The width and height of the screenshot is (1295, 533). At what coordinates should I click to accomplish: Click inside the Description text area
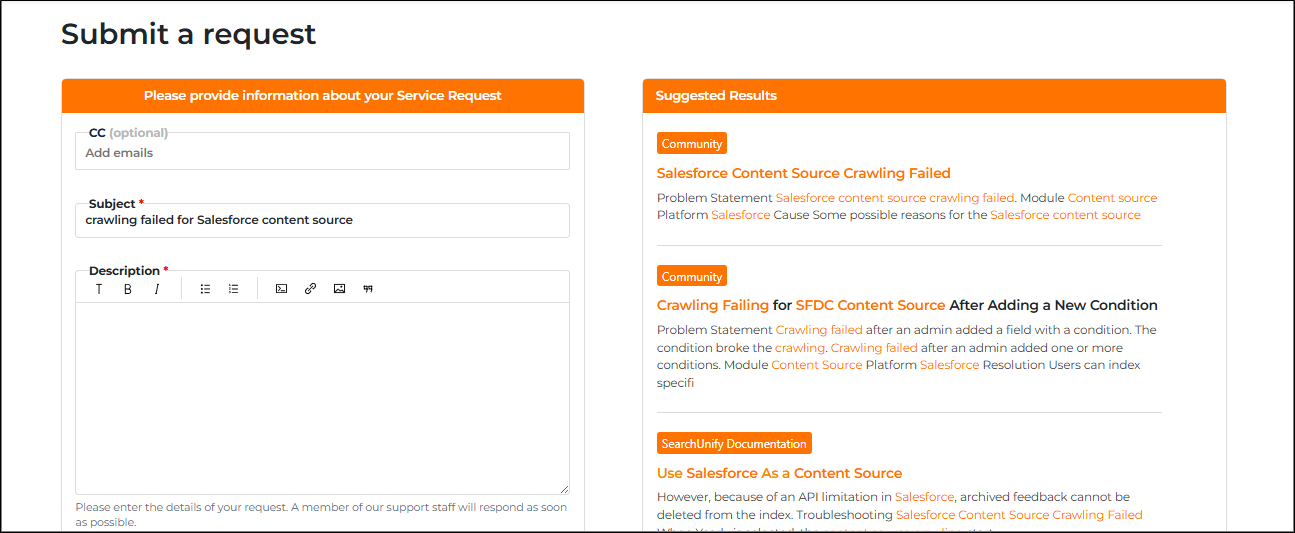(322, 397)
